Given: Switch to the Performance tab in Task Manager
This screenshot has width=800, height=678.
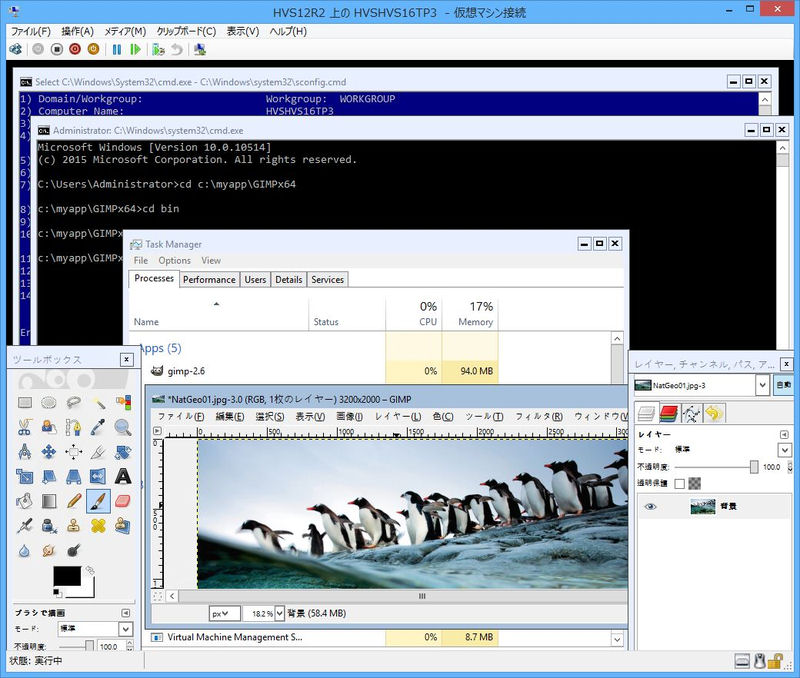Looking at the screenshot, I should point(209,280).
